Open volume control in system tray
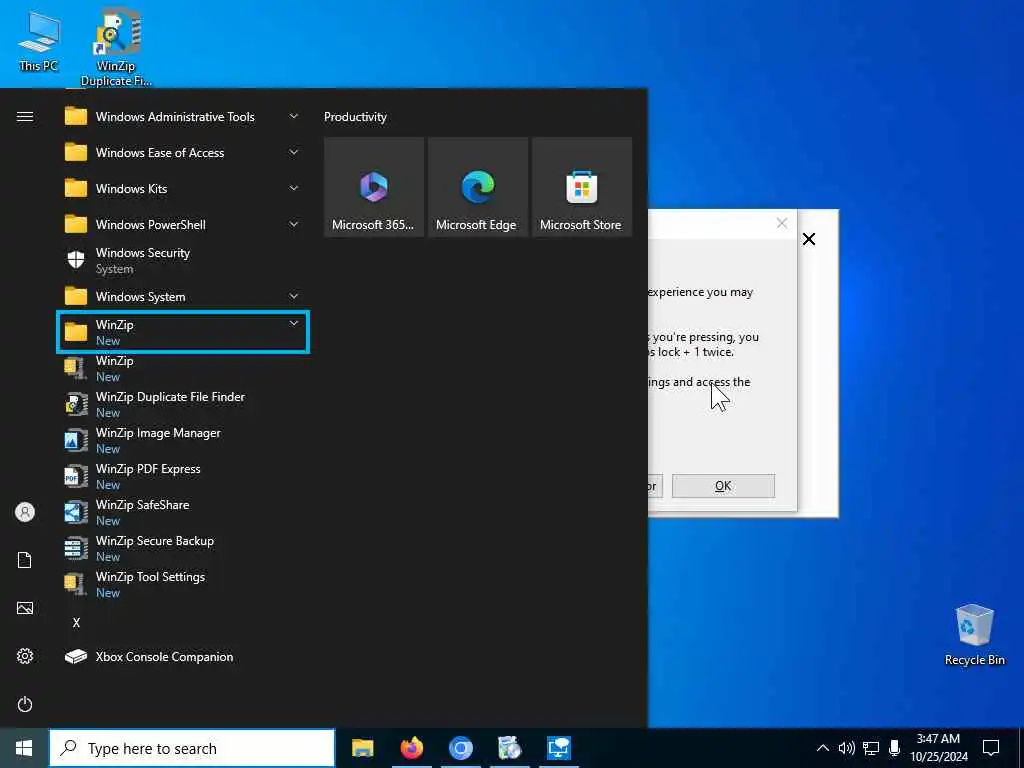 coord(846,748)
